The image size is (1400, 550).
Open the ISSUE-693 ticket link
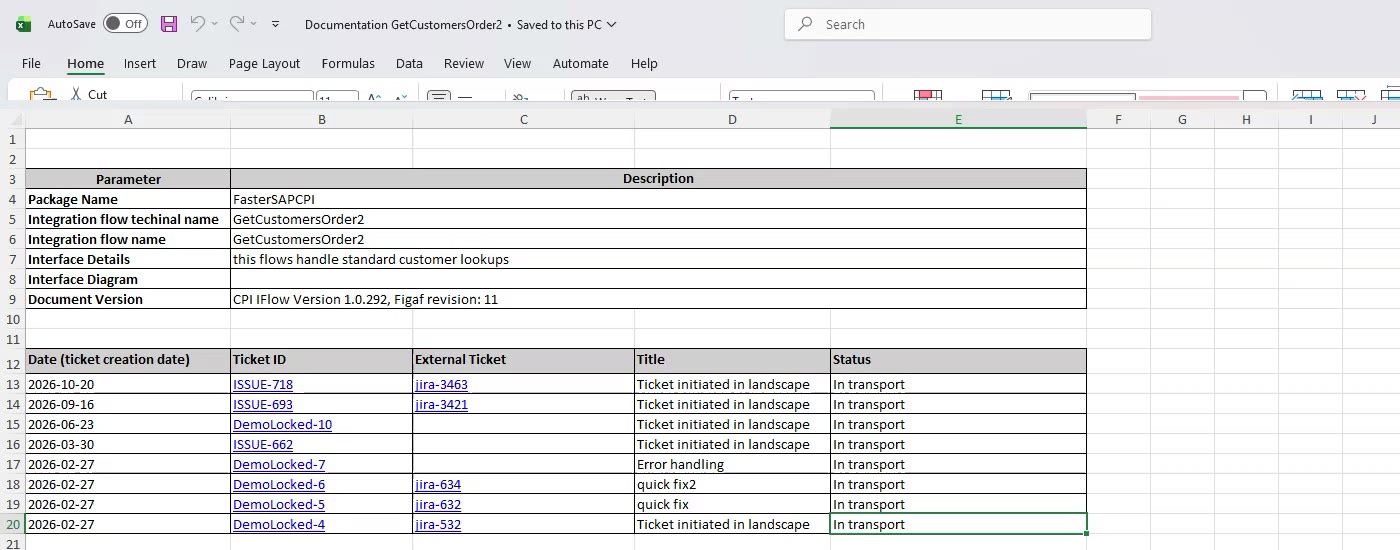point(263,404)
